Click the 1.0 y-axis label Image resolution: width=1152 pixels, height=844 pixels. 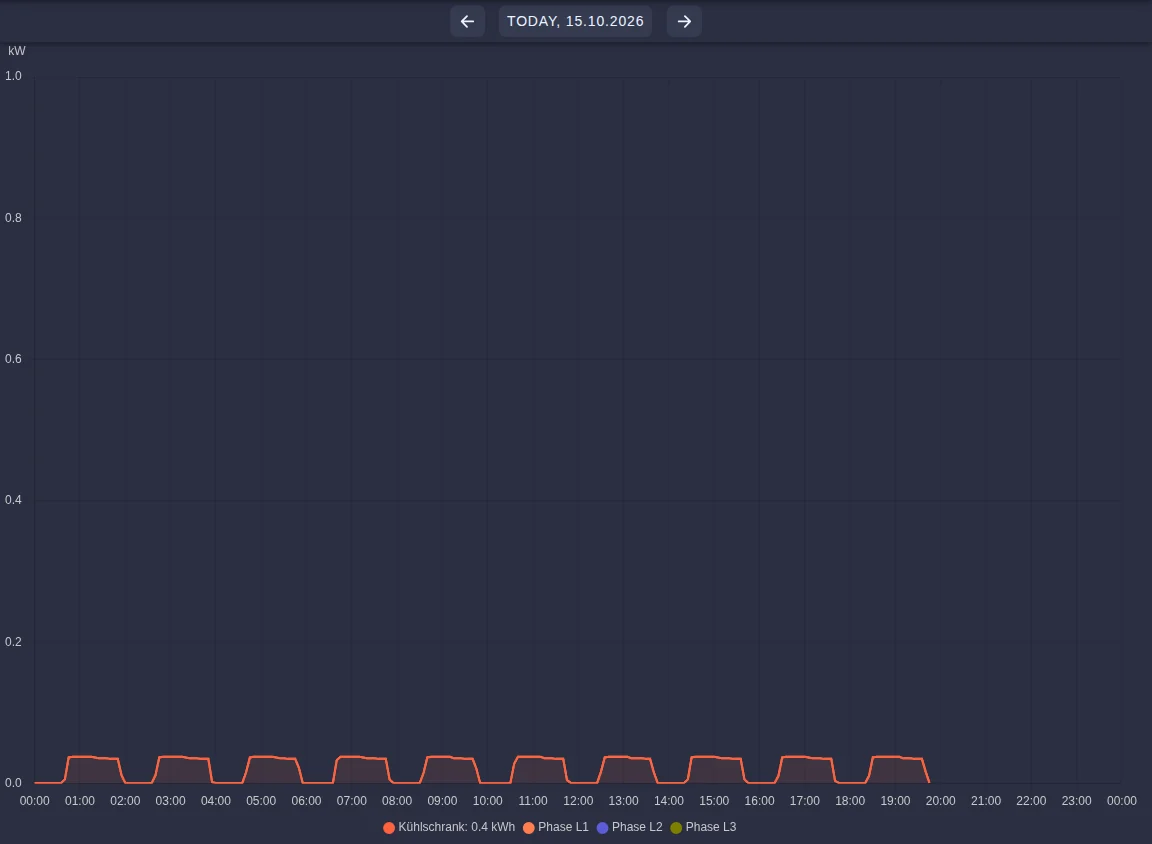click(13, 76)
